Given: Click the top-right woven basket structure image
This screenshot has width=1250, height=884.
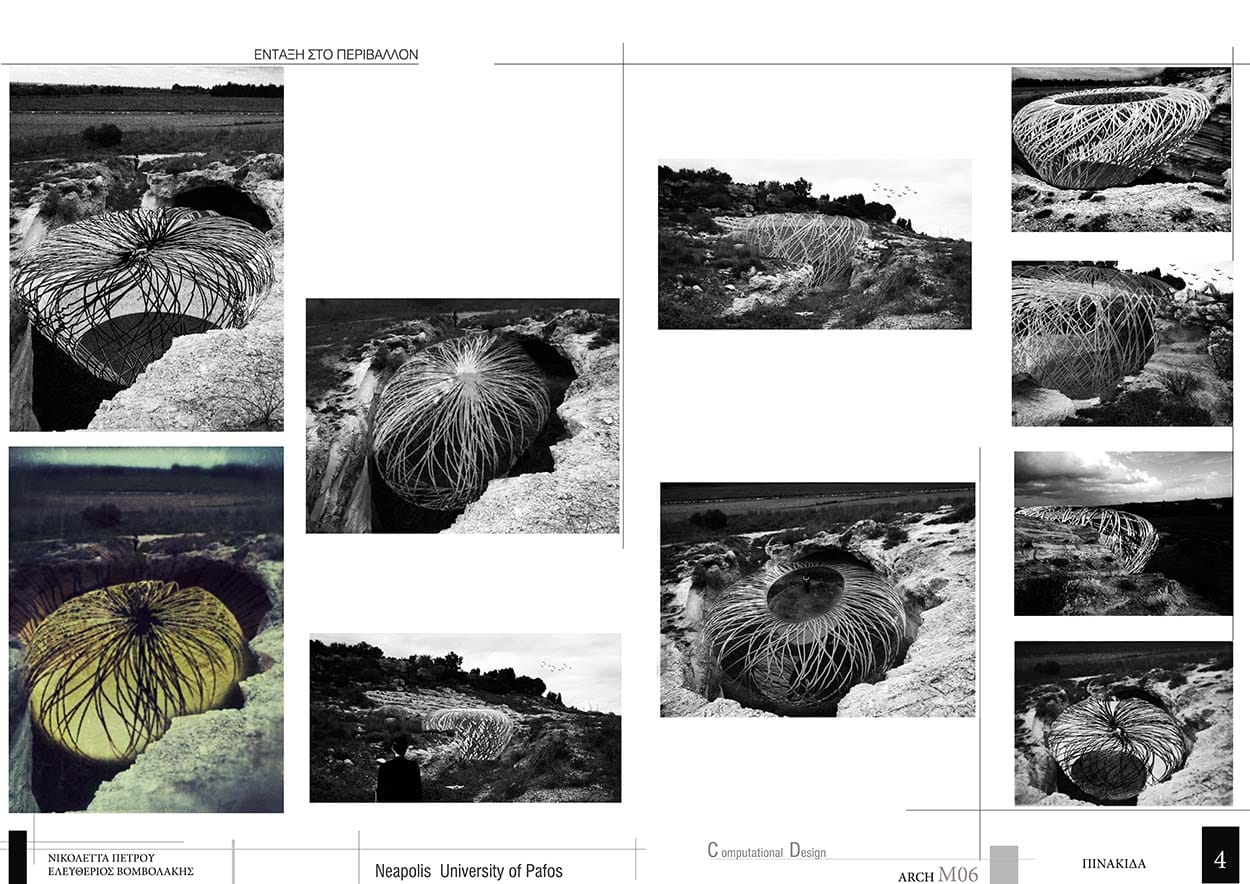Looking at the screenshot, I should (1121, 149).
